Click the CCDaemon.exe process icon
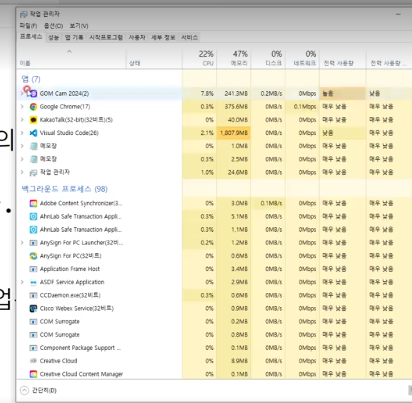Image resolution: width=412 pixels, height=403 pixels. [33, 295]
